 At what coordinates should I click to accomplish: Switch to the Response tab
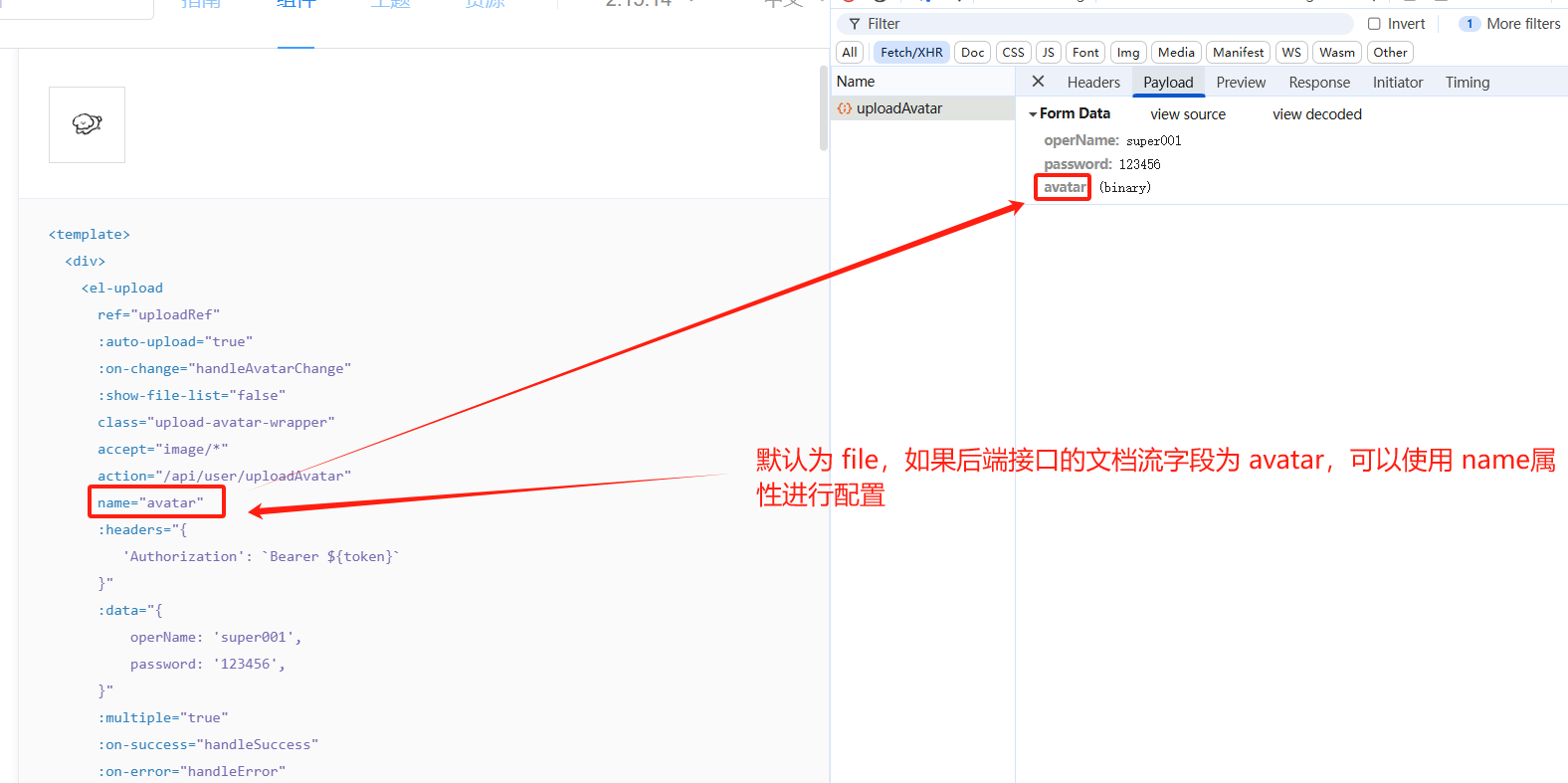point(1319,83)
